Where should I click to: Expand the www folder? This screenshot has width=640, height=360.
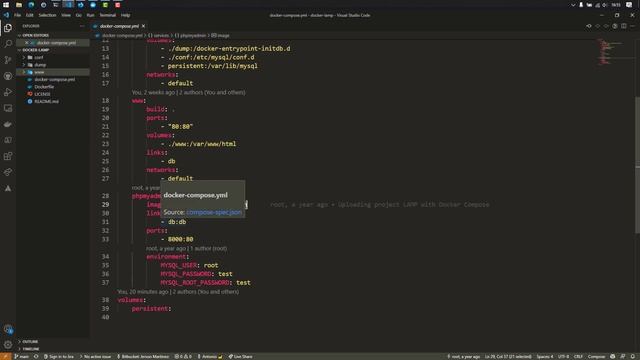(x=39, y=72)
